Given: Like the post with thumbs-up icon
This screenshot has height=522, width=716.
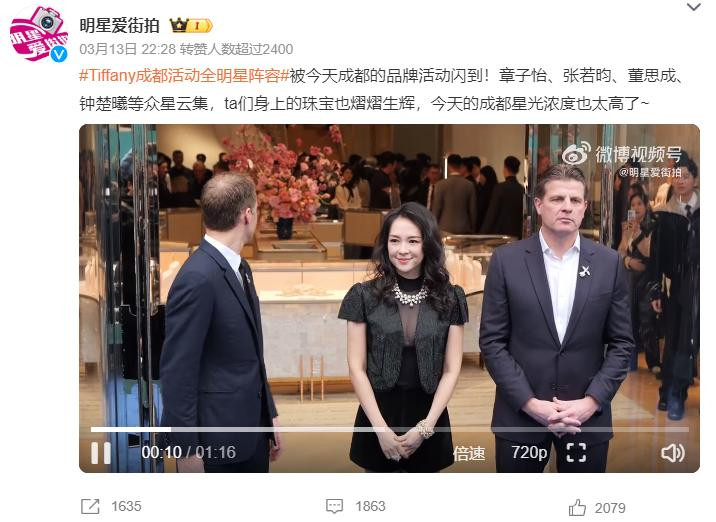Looking at the screenshot, I should (577, 507).
